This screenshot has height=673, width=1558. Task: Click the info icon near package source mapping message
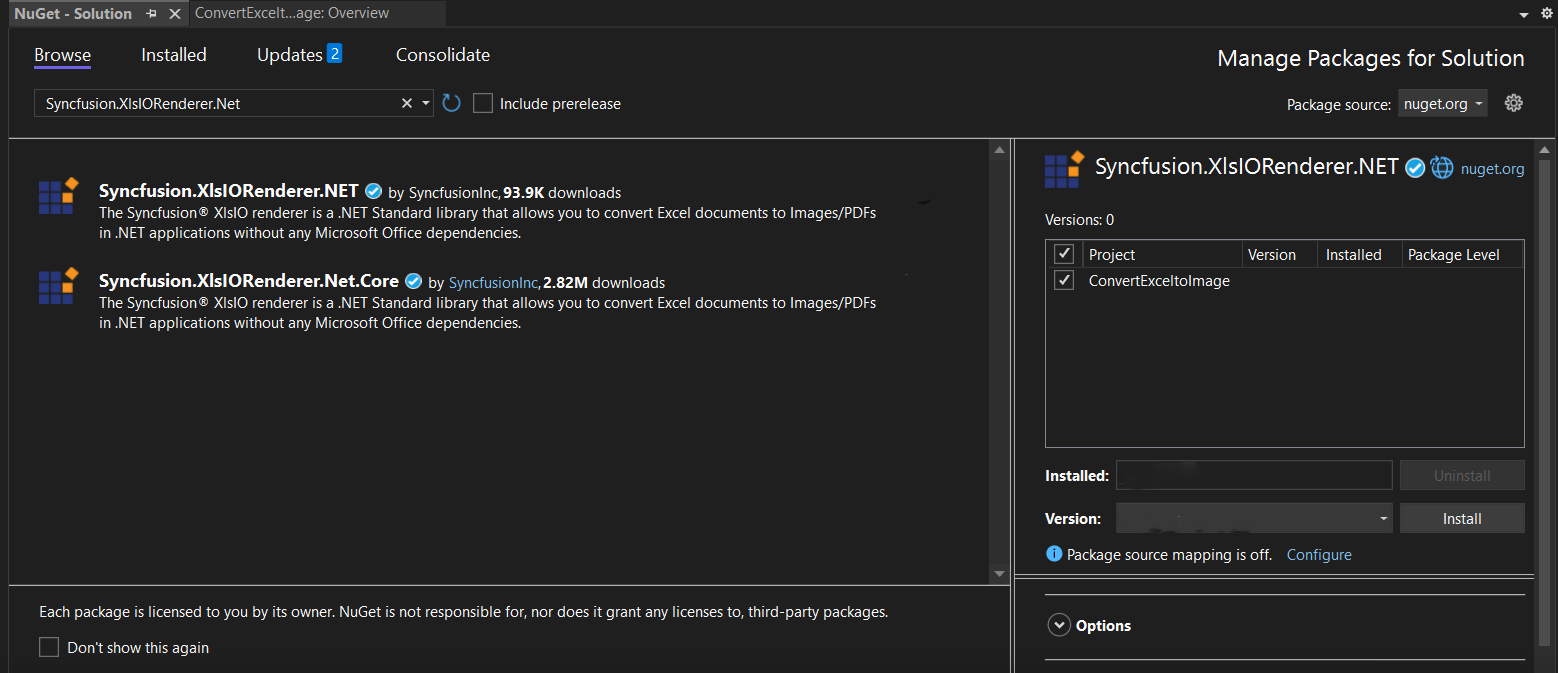click(1054, 553)
